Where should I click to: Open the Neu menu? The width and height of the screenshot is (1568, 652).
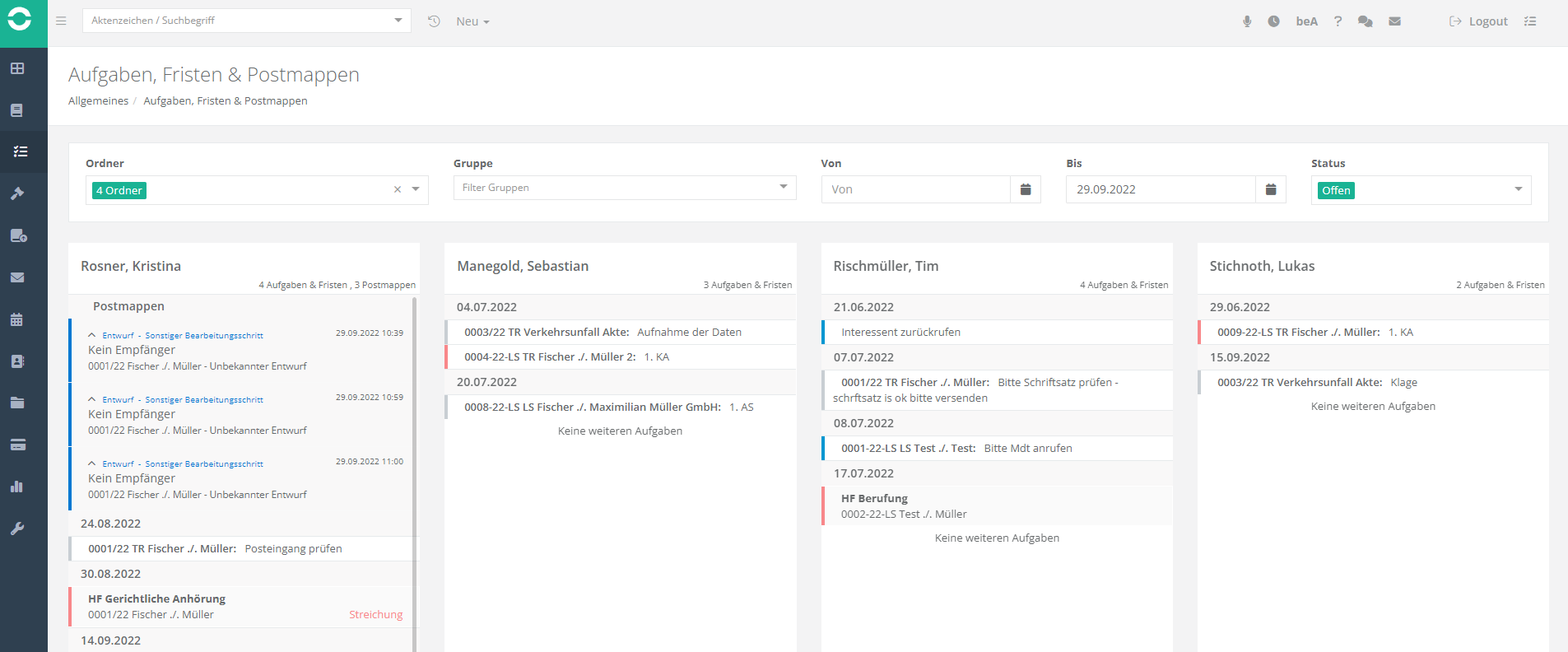coord(472,21)
